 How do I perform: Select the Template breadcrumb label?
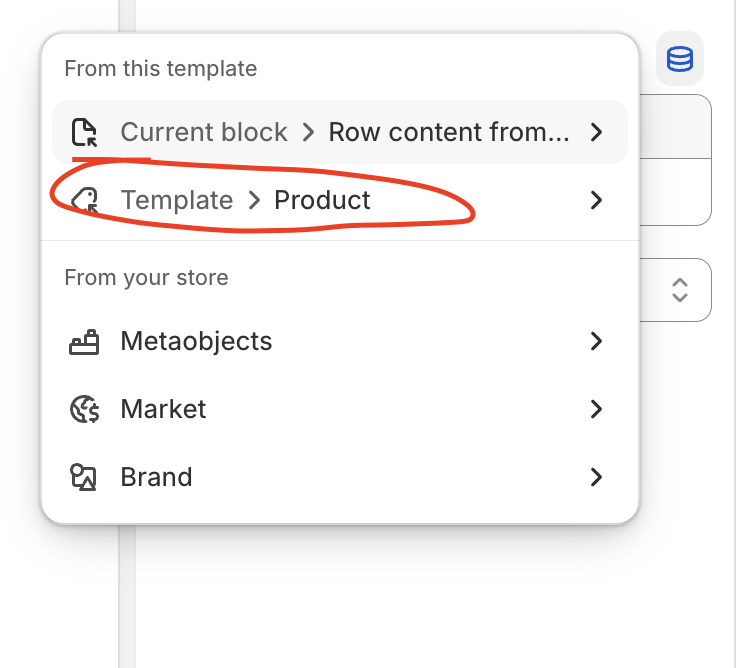click(176, 200)
